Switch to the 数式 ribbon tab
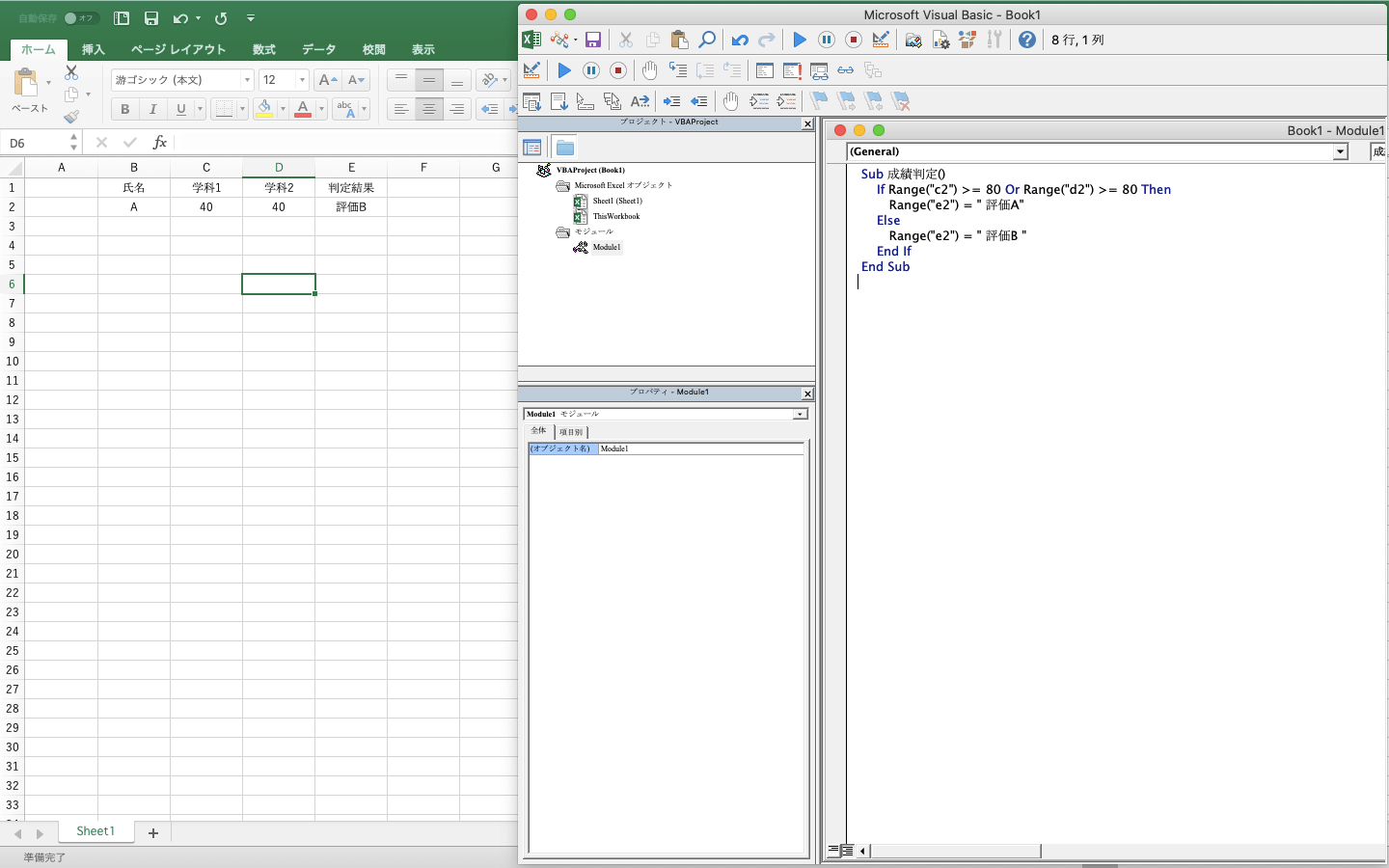Screen dimensions: 1389x868 [264, 49]
